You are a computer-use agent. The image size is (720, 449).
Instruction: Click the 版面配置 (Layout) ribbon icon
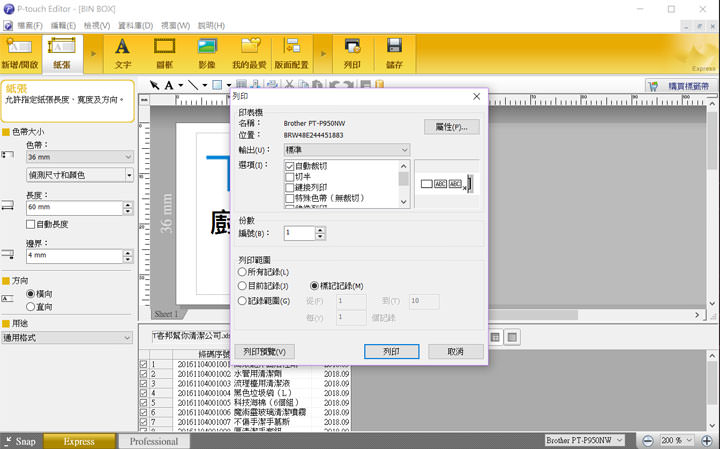[292, 54]
